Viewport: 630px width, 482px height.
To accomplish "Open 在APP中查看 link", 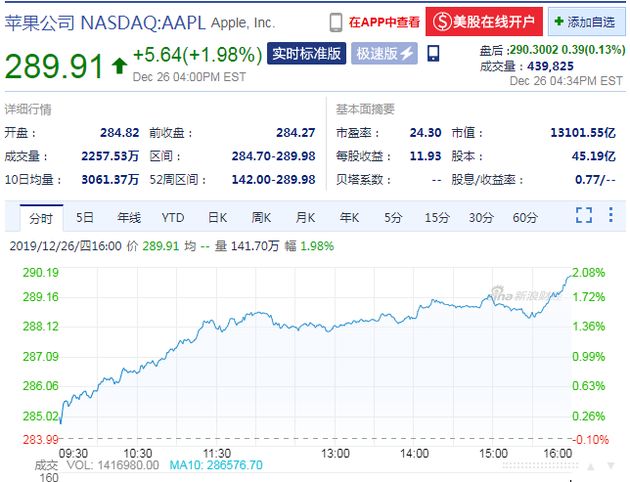I will (384, 21).
